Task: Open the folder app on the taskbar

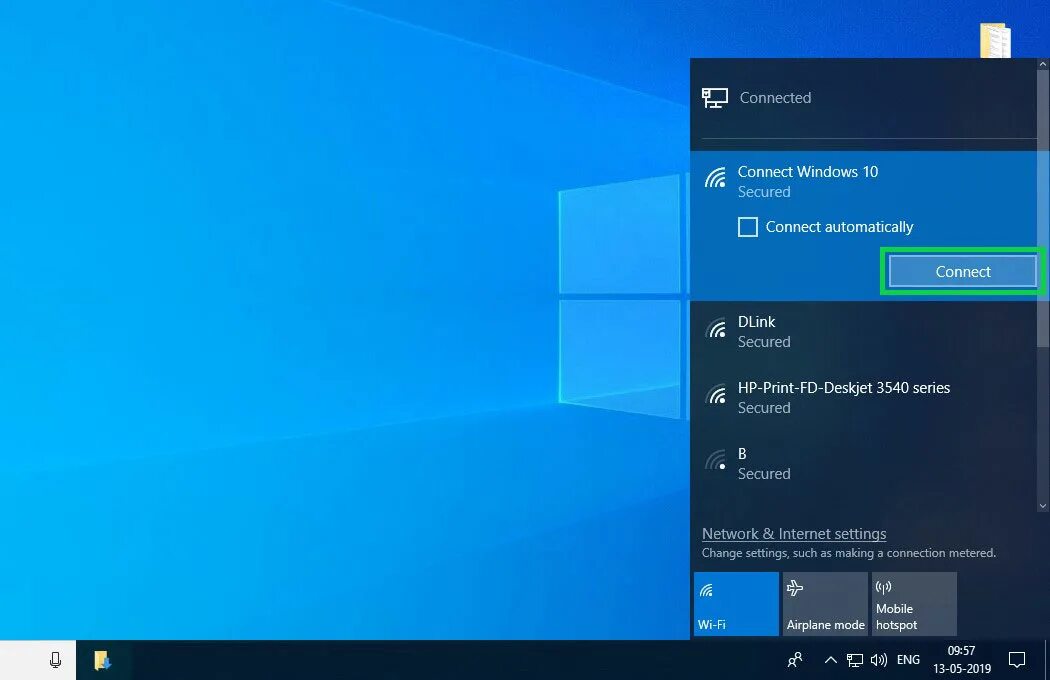Action: point(102,660)
